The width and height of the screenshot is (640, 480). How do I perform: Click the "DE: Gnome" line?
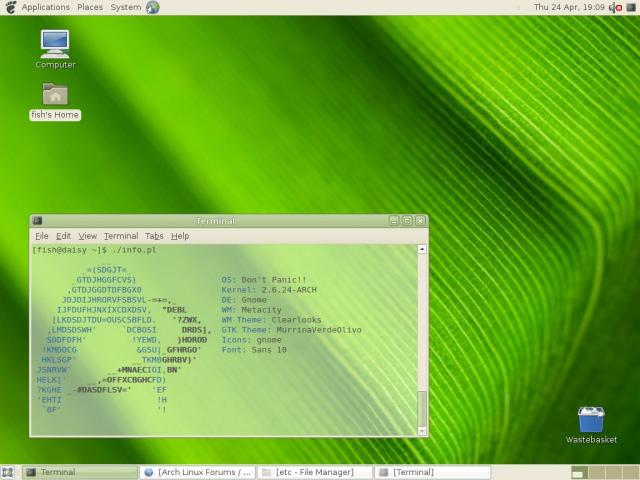244,300
